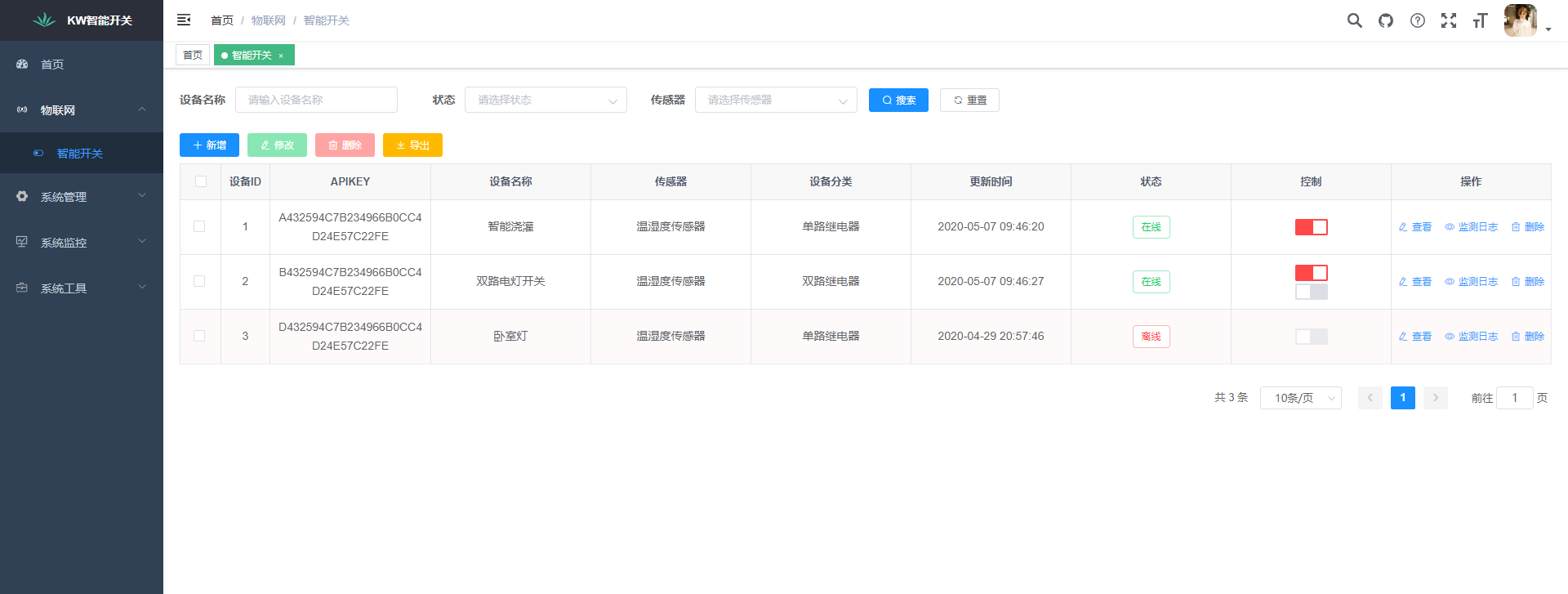This screenshot has height=594, width=1568.
Task: Turn off the 智能浇灌 control switch
Action: point(1311,227)
